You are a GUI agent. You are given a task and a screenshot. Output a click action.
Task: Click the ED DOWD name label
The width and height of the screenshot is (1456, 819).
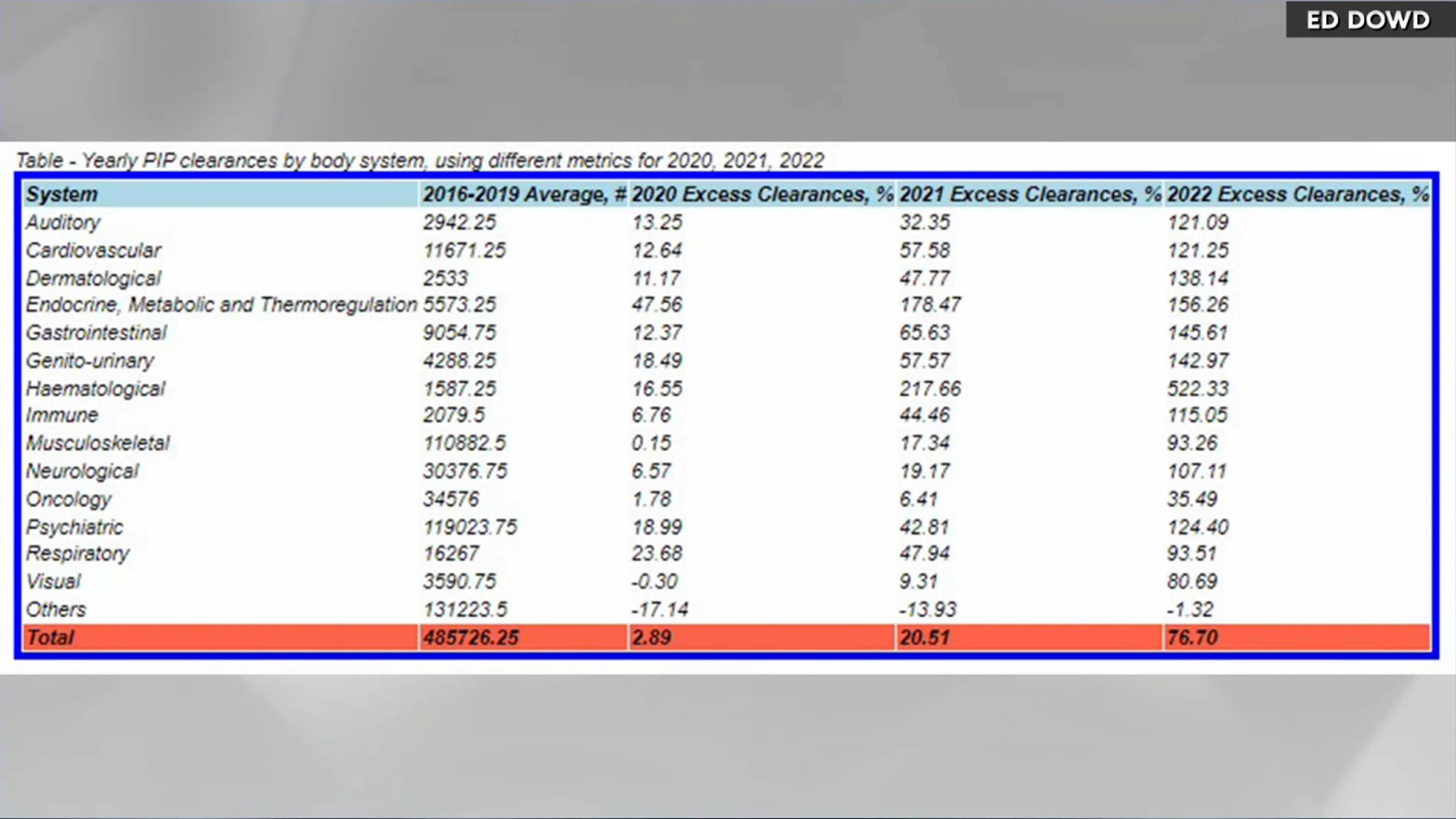coord(1368,20)
